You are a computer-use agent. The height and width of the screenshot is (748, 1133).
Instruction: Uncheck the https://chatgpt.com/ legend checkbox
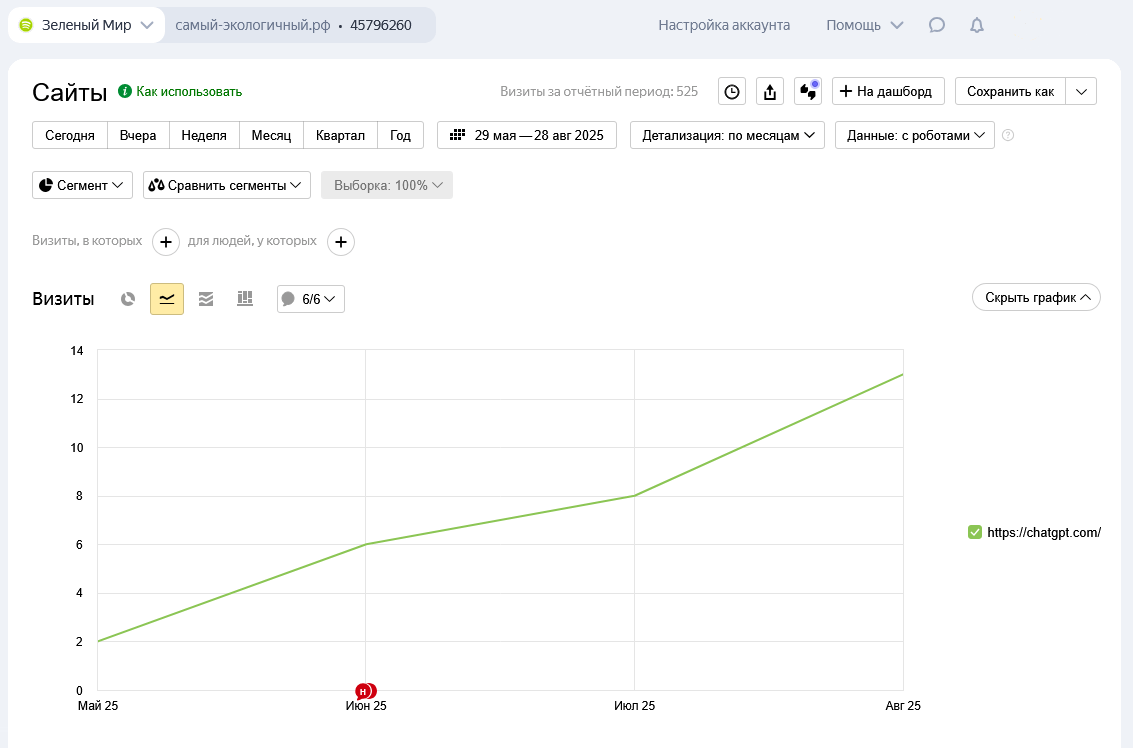click(975, 533)
